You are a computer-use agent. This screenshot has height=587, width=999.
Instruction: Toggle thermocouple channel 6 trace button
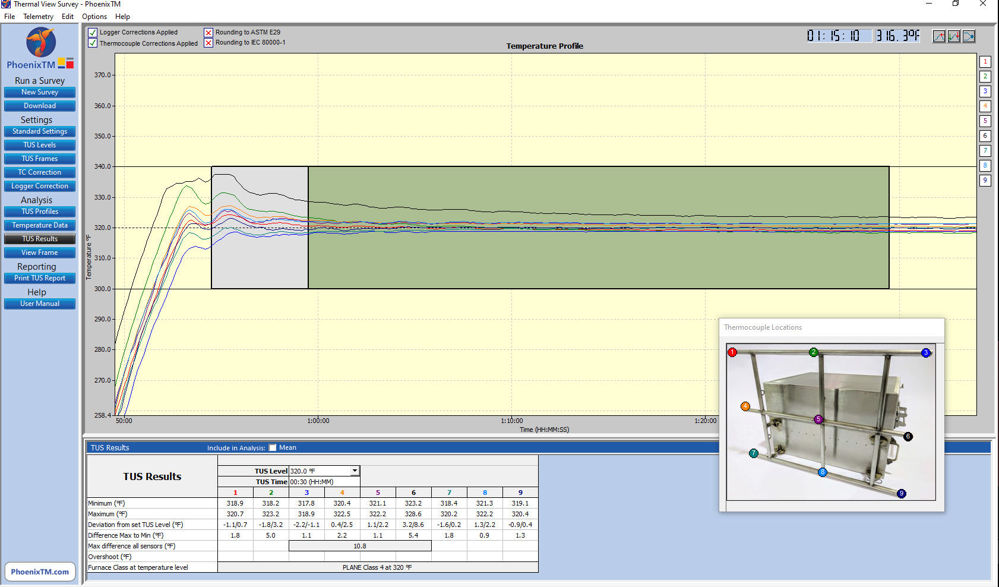click(985, 136)
